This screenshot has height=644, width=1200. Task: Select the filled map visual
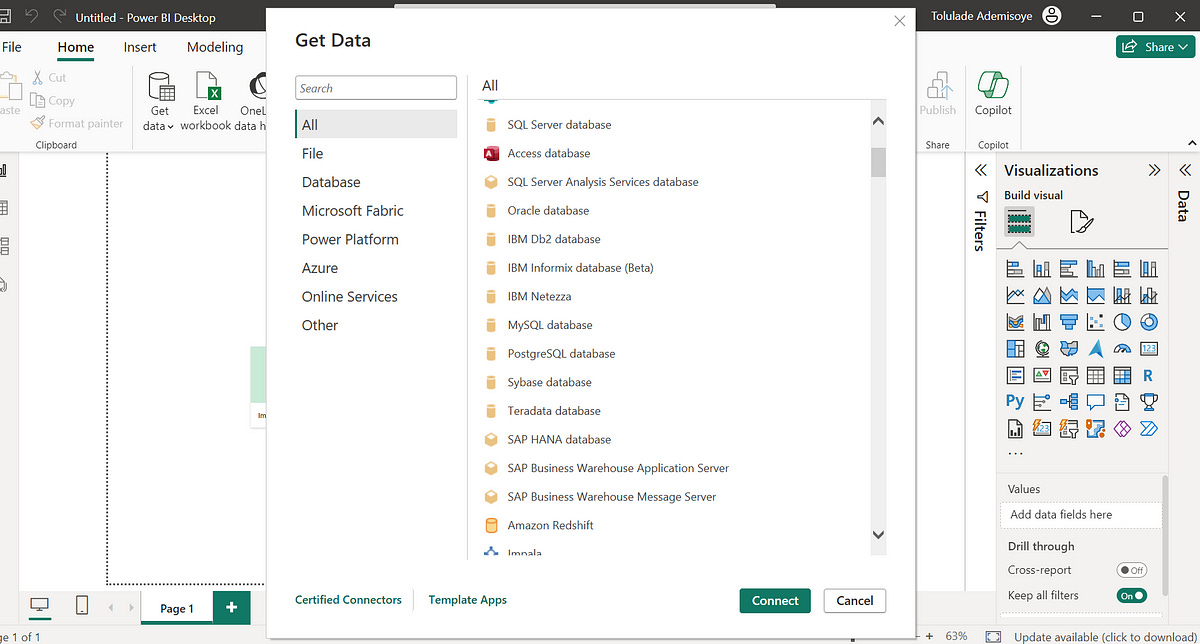tap(1069, 349)
